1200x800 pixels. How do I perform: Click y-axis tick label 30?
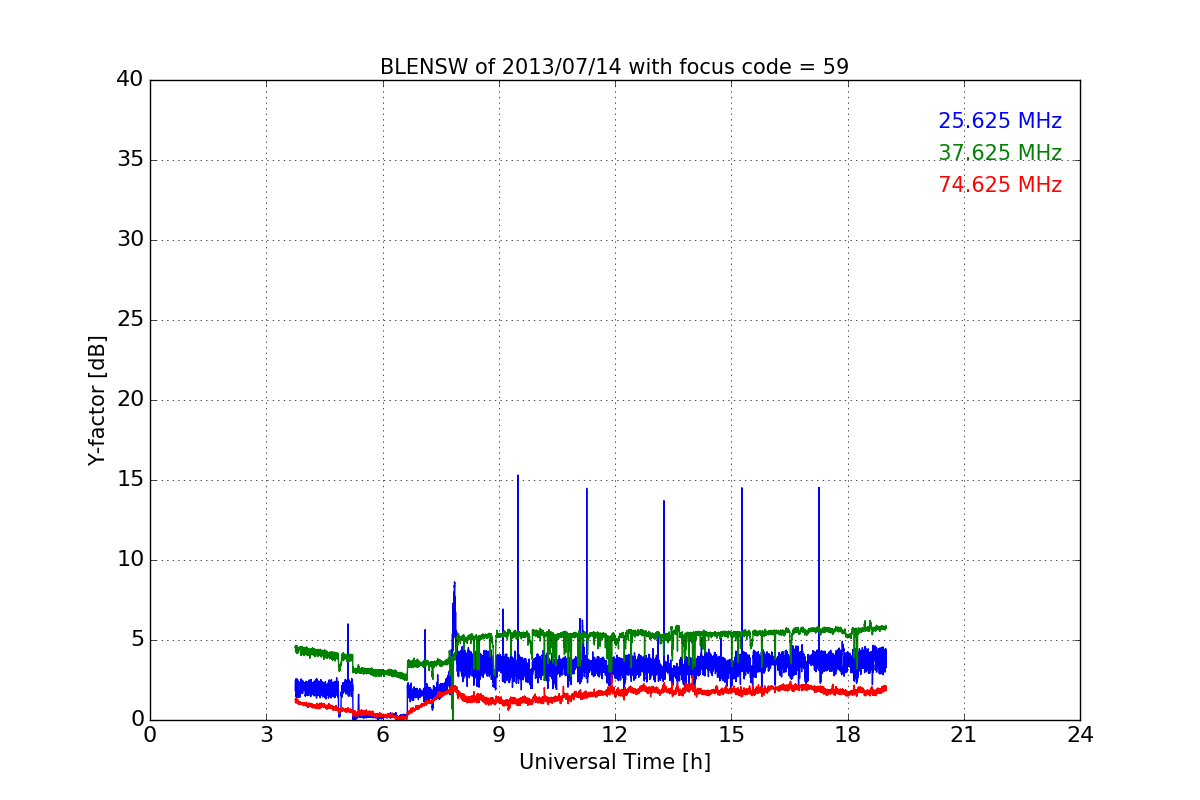pyautogui.click(x=130, y=240)
